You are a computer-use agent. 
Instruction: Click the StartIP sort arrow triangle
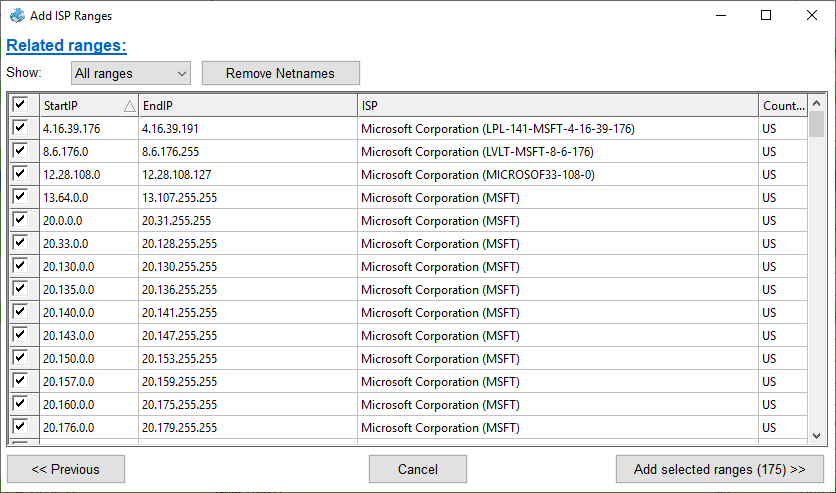pyautogui.click(x=129, y=106)
